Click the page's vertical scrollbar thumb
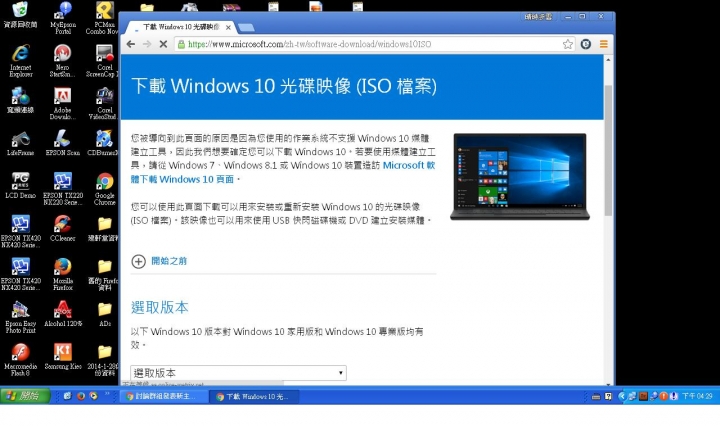Image resolution: width=720 pixels, height=426 pixels. [608, 150]
